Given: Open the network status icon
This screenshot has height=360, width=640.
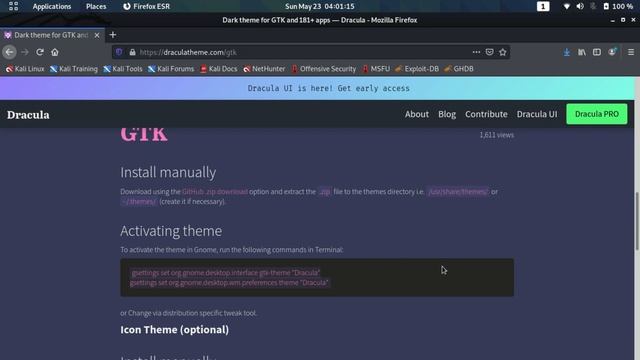Looking at the screenshot, I should pyautogui.click(x=567, y=7).
